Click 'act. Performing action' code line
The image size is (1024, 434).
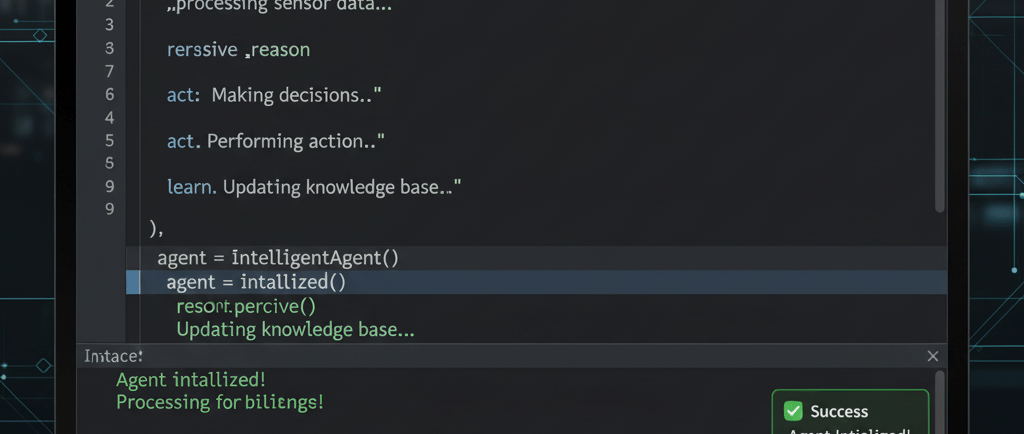point(278,141)
